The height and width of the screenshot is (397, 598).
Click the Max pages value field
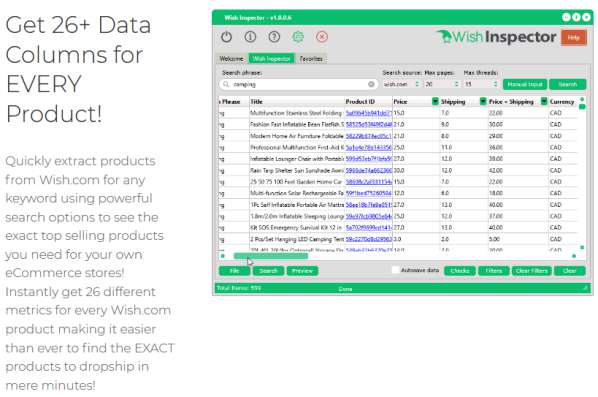pyautogui.click(x=439, y=84)
